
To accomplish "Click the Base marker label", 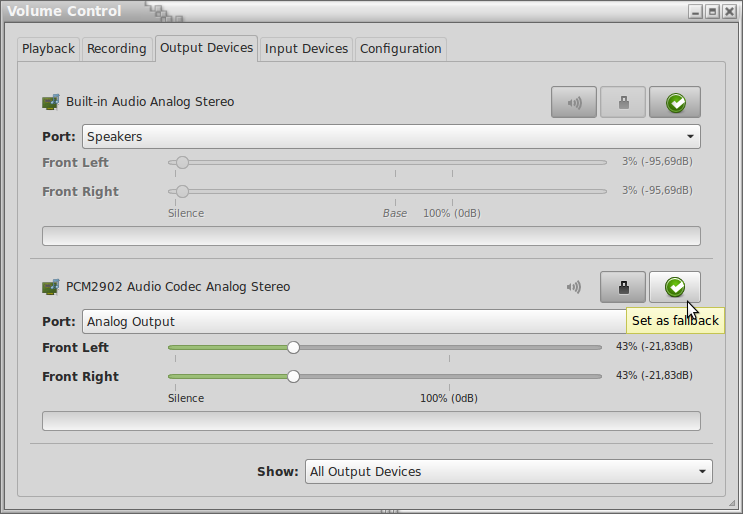I will tap(395, 213).
